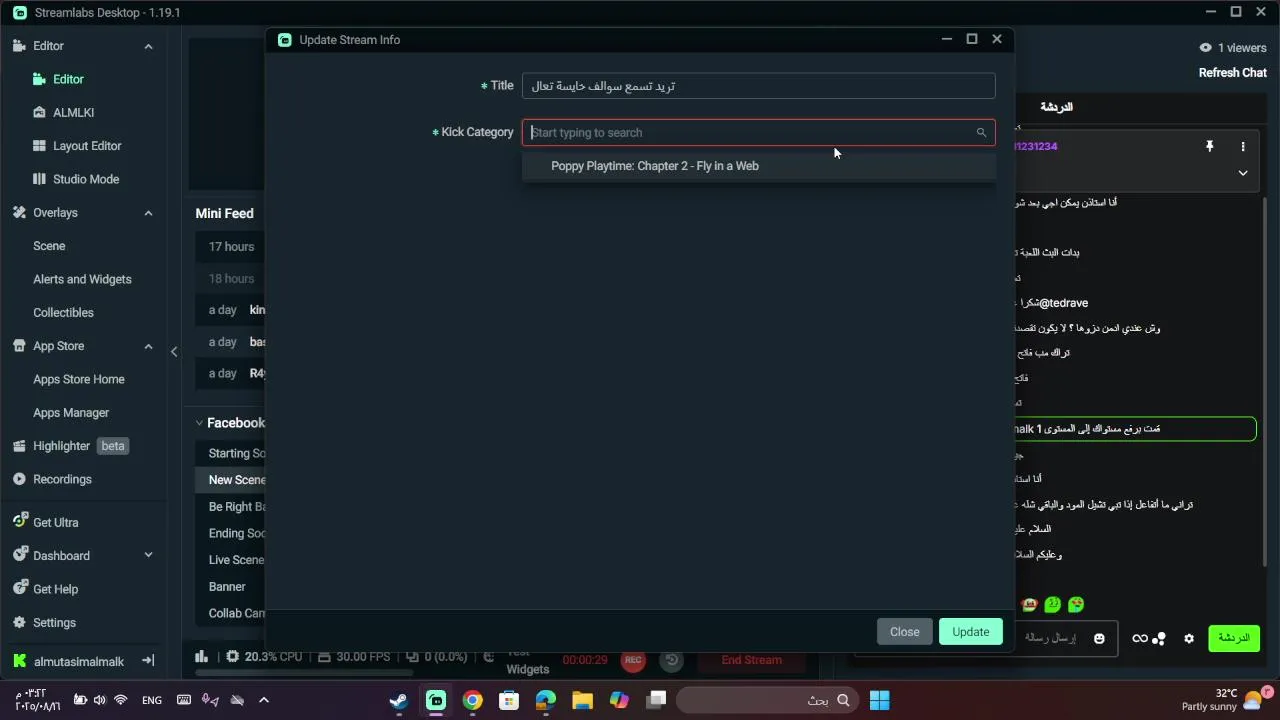Switch to Studio Mode
This screenshot has width=1280, height=720.
tap(76, 179)
